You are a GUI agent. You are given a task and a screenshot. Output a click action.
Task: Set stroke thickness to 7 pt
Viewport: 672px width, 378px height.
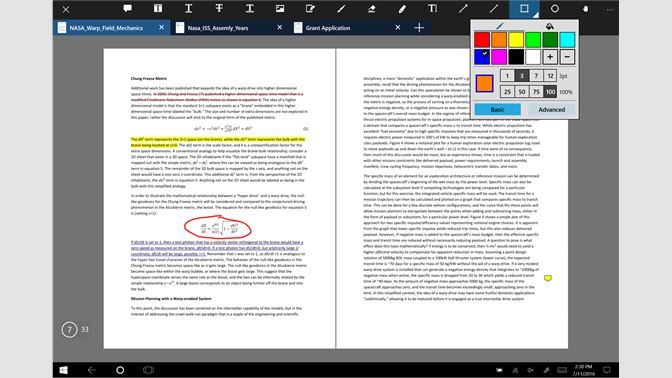[x=536, y=76]
